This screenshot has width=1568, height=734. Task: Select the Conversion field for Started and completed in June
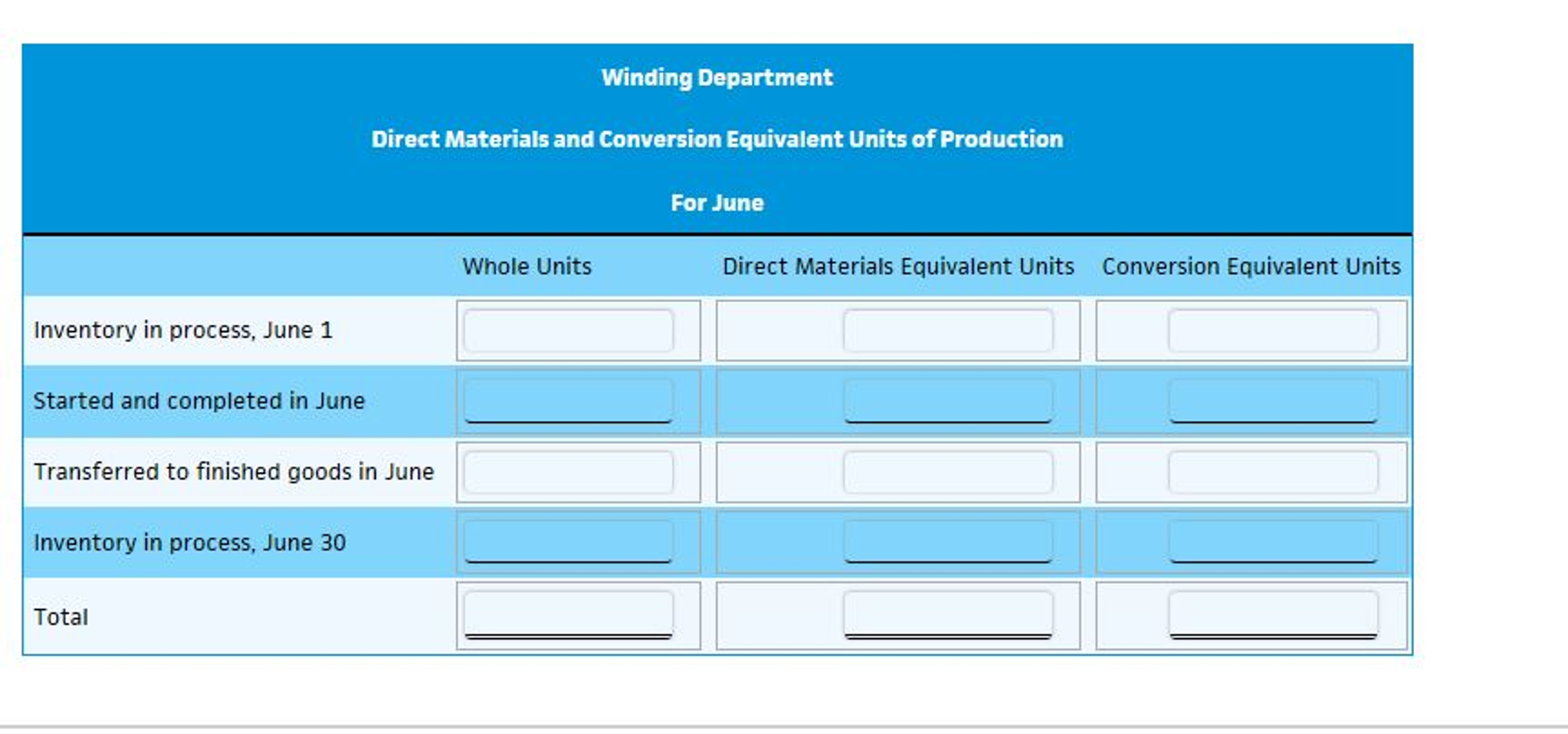(x=1272, y=400)
